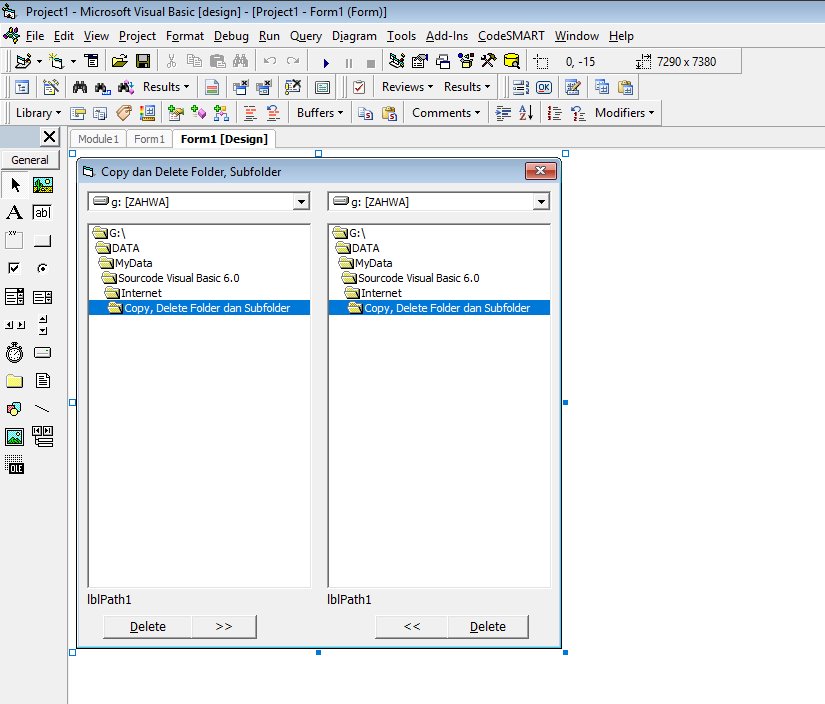Select the horizontal scrollbar control tool
Viewport: 825px width, 704px height.
(x=15, y=325)
